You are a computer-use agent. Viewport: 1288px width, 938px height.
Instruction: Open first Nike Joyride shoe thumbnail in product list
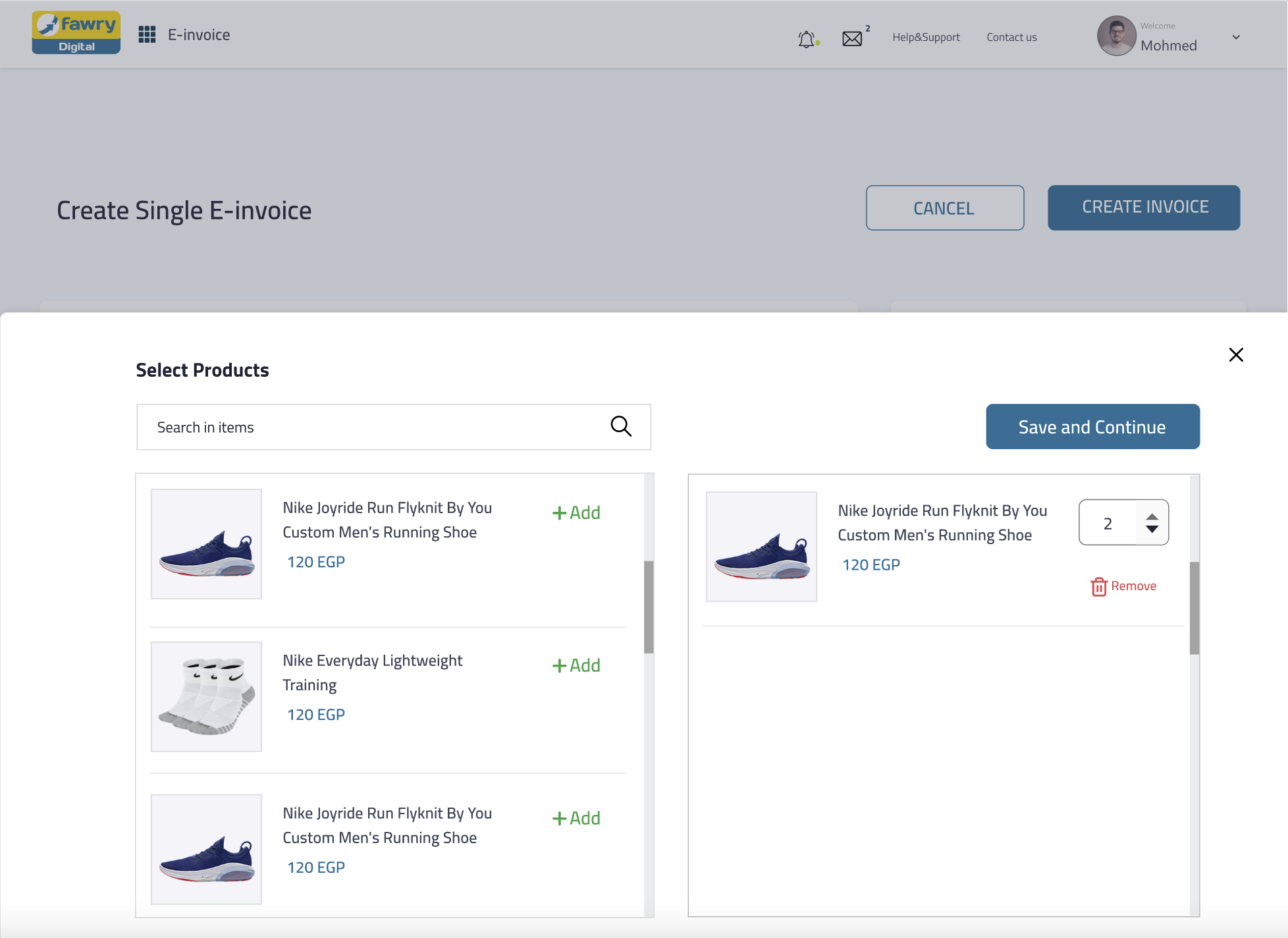pyautogui.click(x=206, y=543)
